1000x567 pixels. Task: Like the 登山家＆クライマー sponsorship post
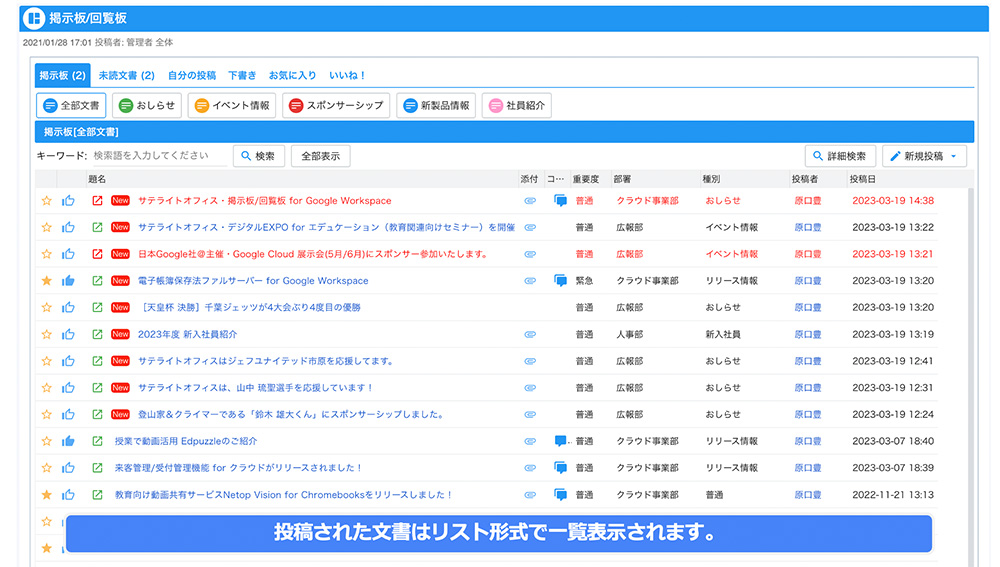(x=68, y=414)
